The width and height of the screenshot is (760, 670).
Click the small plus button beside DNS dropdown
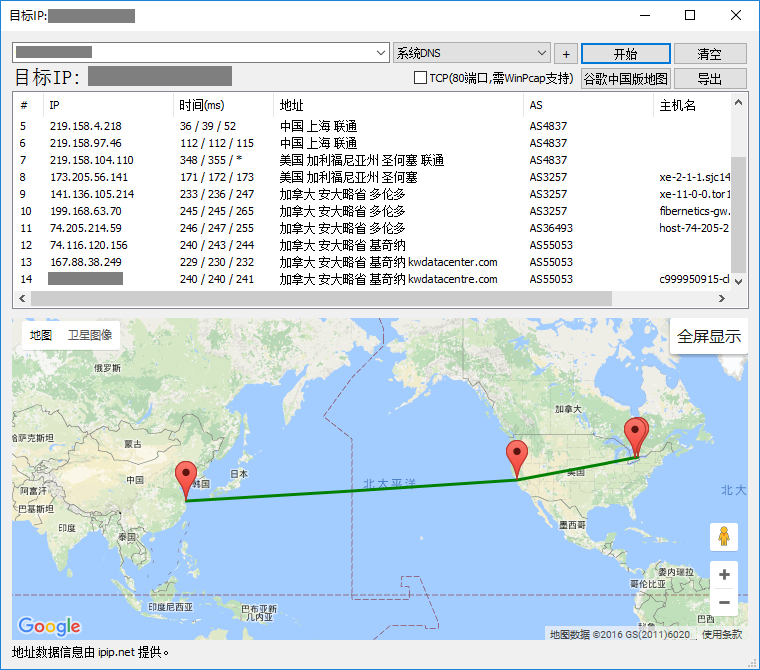click(x=566, y=53)
